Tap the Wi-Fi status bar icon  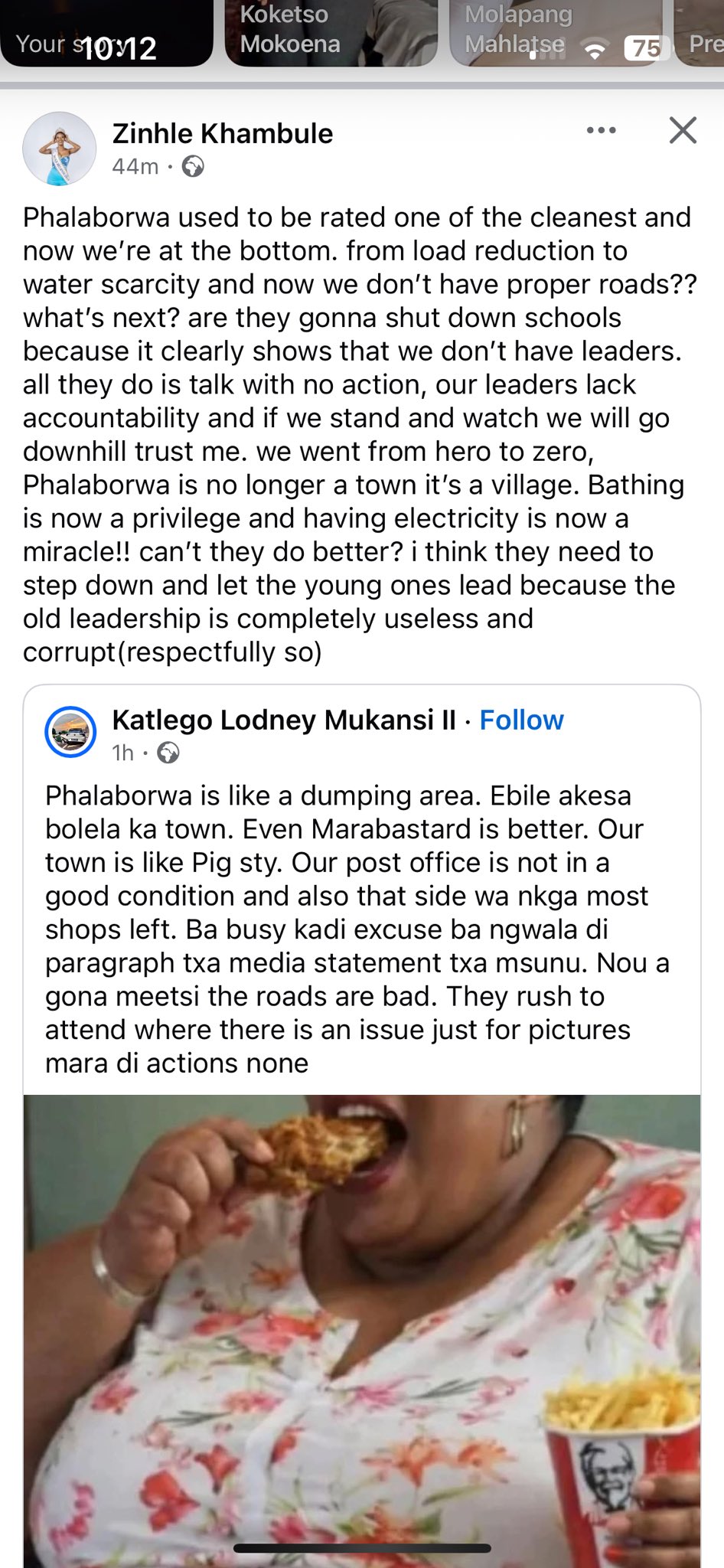click(595, 50)
